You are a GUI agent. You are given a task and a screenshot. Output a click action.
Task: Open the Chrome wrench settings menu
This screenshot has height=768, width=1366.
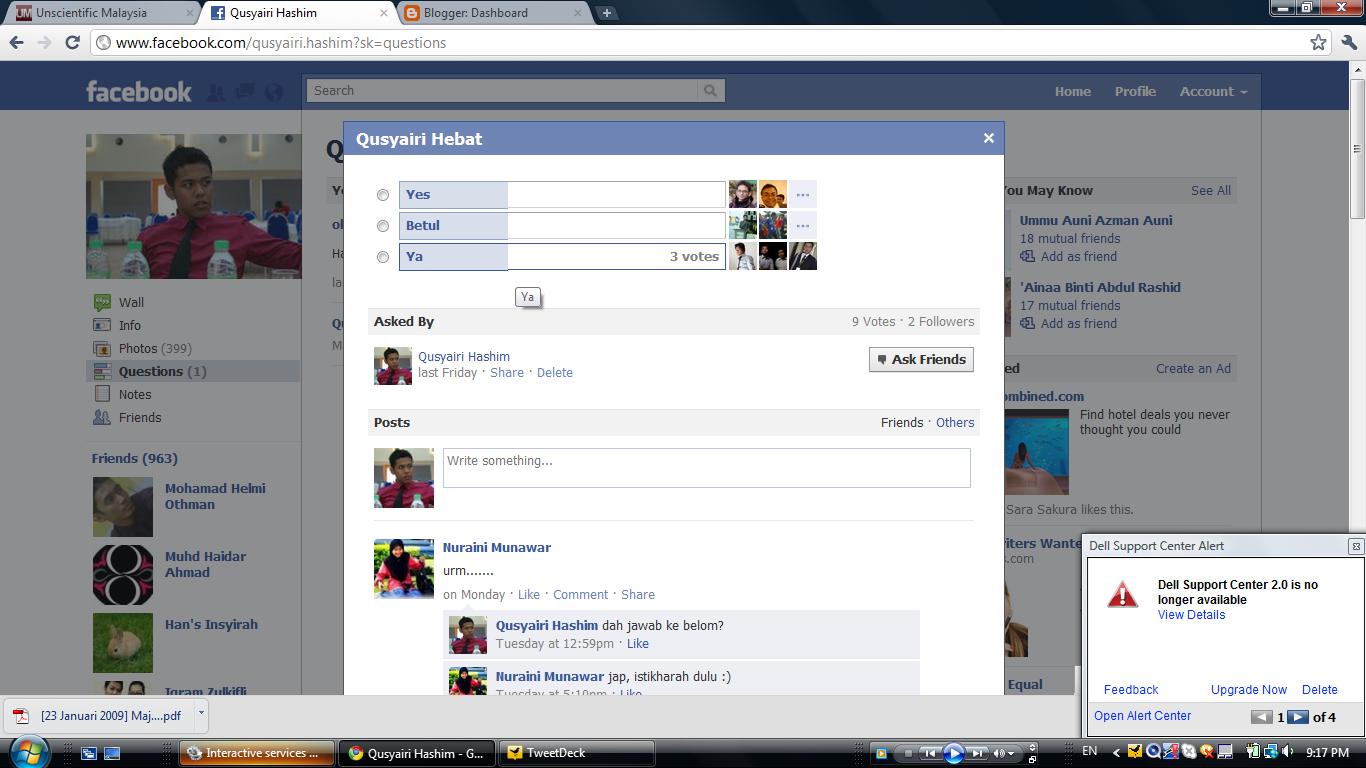[1349, 42]
